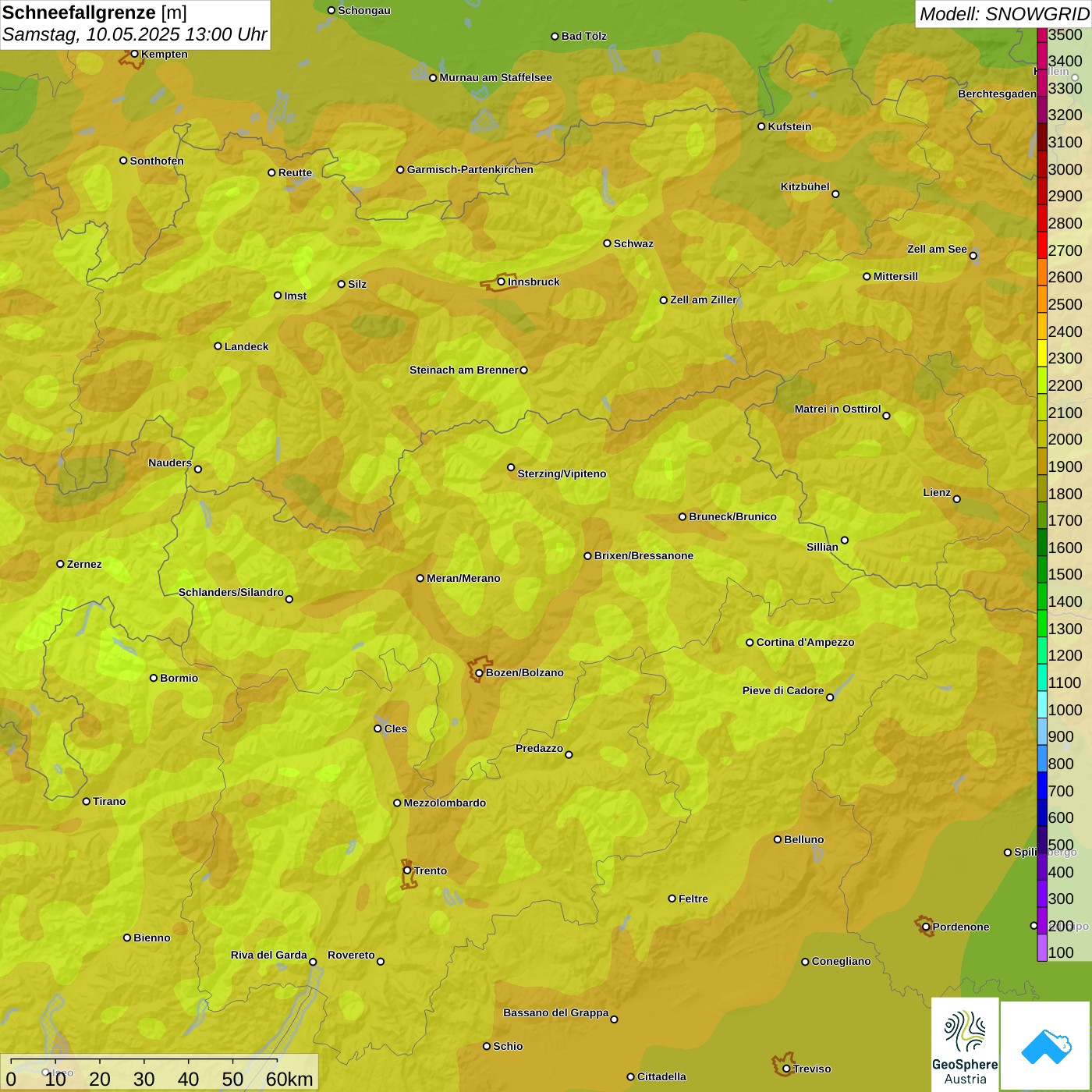
Task: Click the Trento city marker dot
Action: (x=407, y=870)
